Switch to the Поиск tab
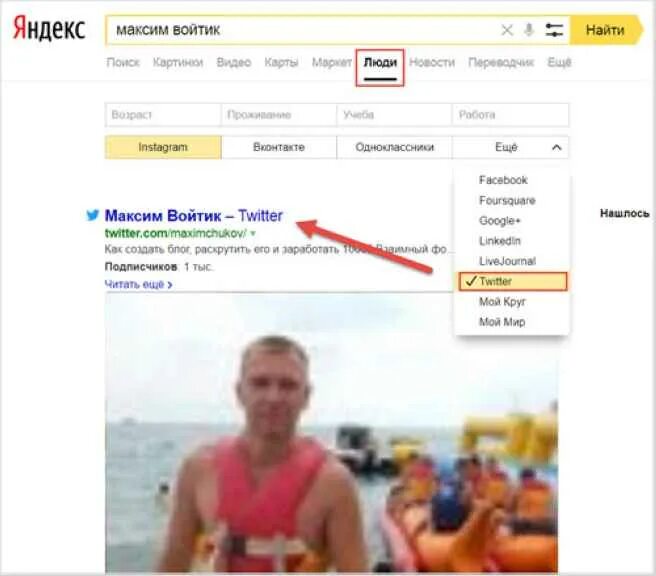The image size is (656, 576). click(123, 63)
